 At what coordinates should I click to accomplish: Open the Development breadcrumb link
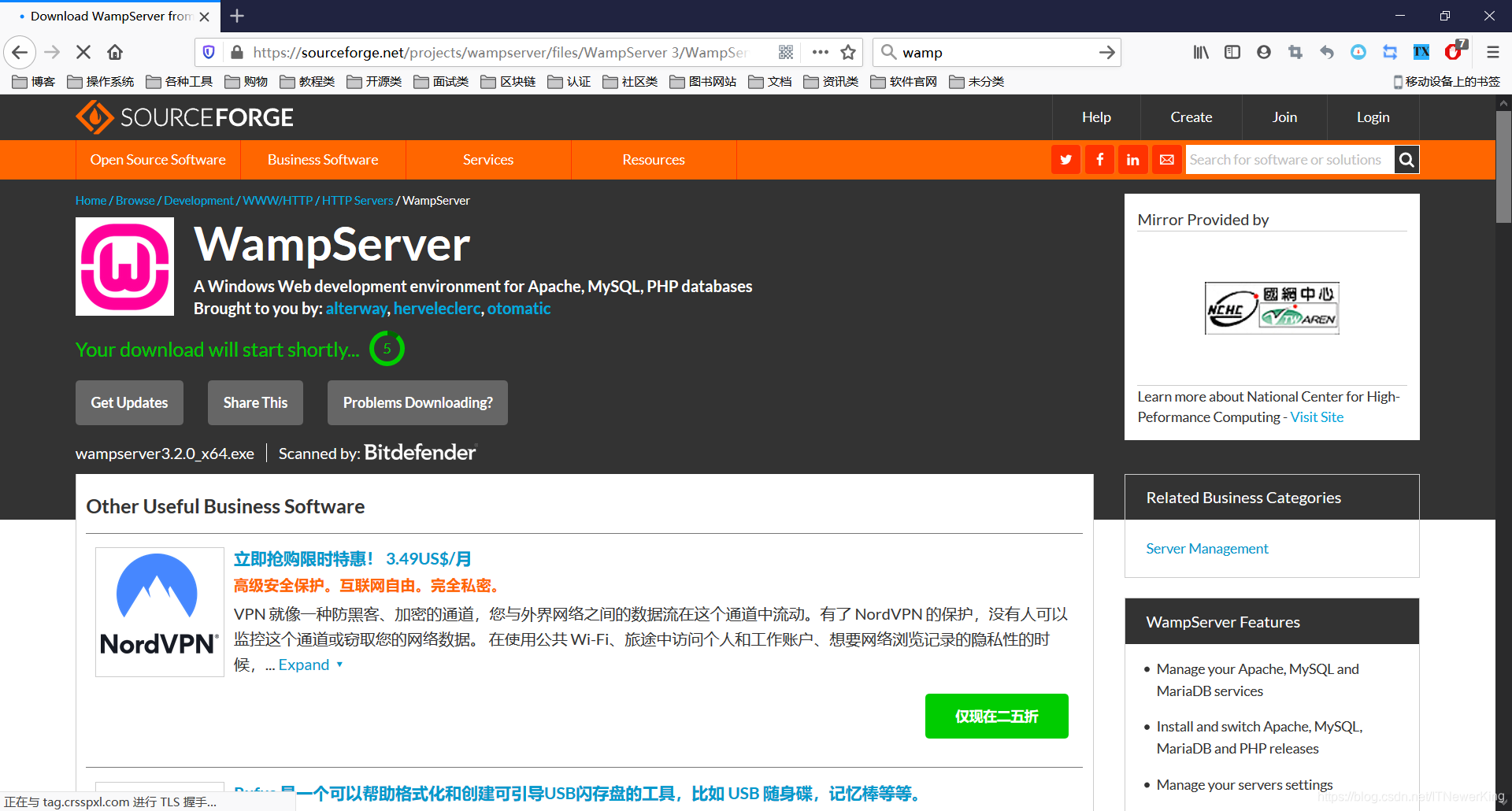(x=198, y=201)
